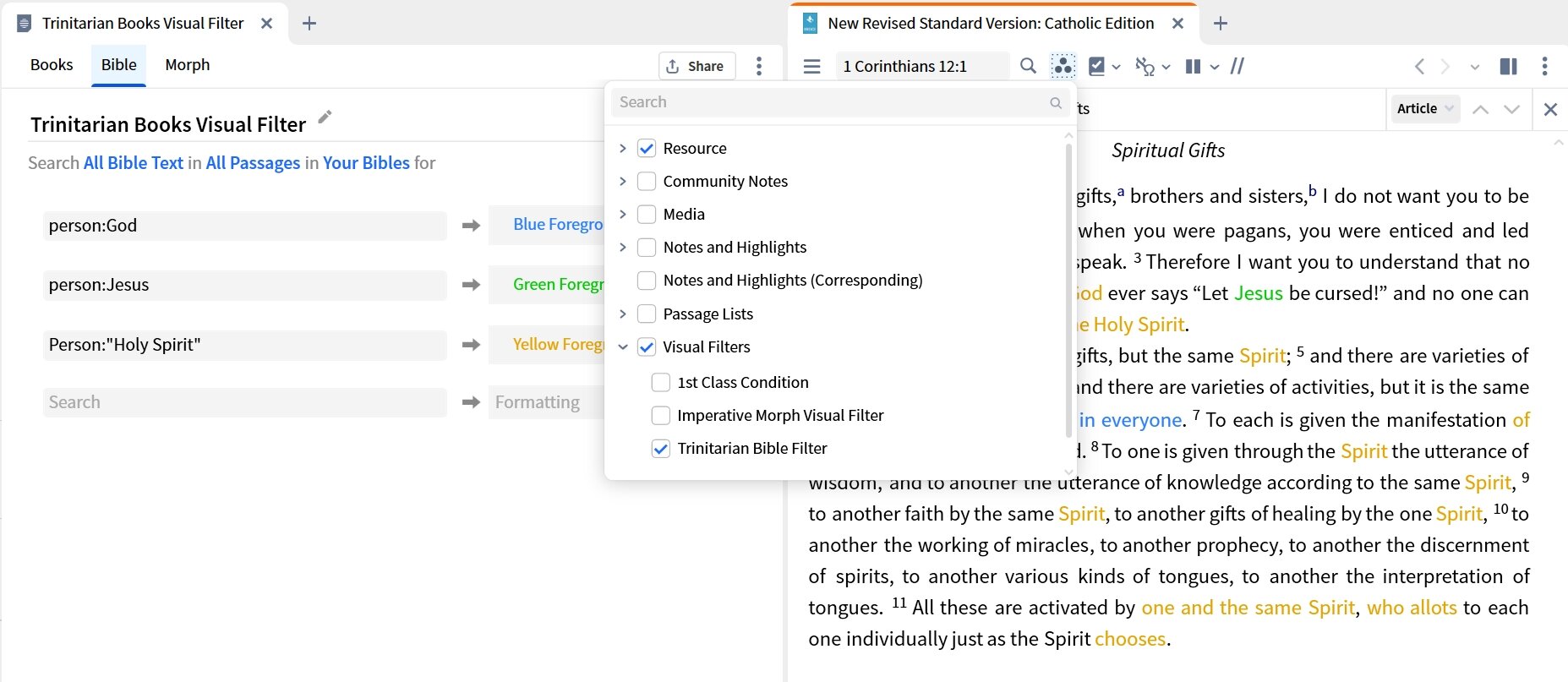
Task: Open the multiple resources dropdown arrow
Action: coord(1215,67)
